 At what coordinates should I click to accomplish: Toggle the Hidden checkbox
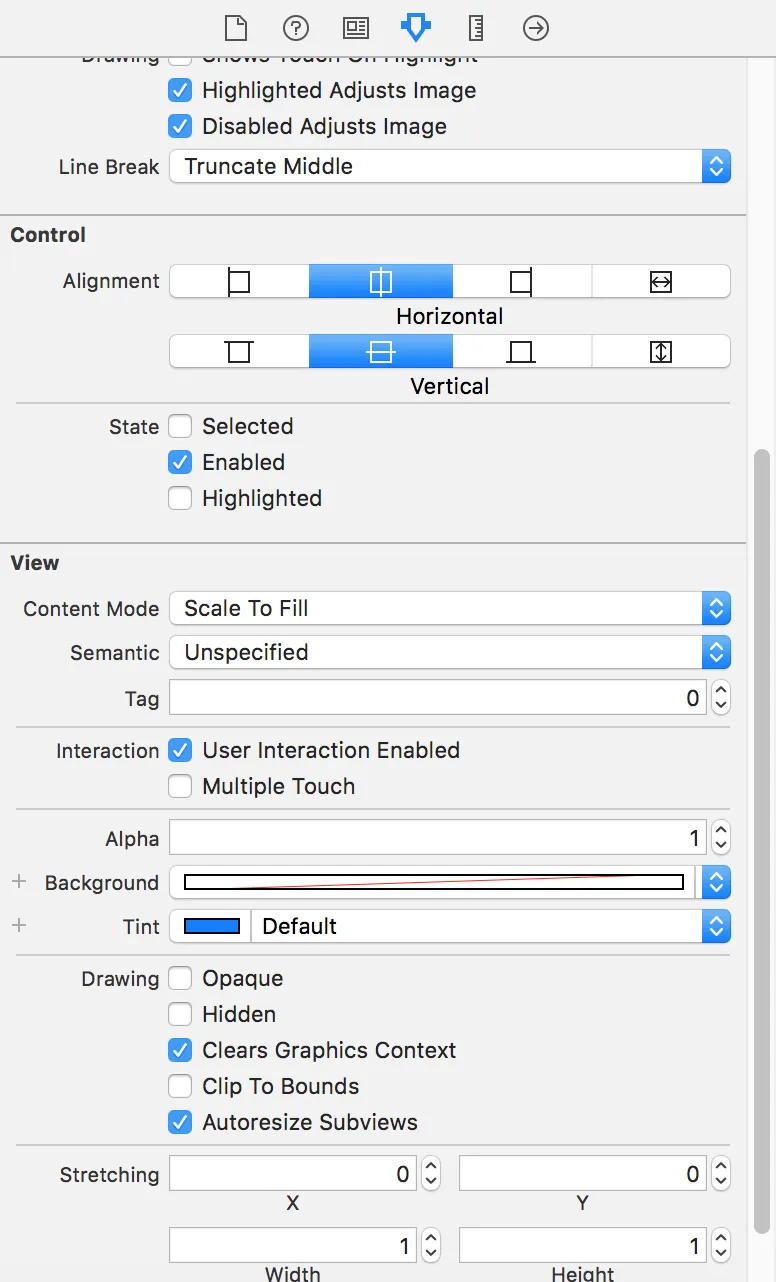(x=180, y=1015)
